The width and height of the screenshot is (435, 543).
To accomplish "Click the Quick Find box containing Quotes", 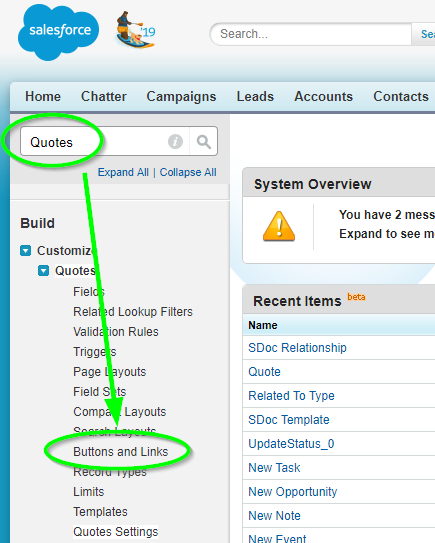I will click(119, 141).
